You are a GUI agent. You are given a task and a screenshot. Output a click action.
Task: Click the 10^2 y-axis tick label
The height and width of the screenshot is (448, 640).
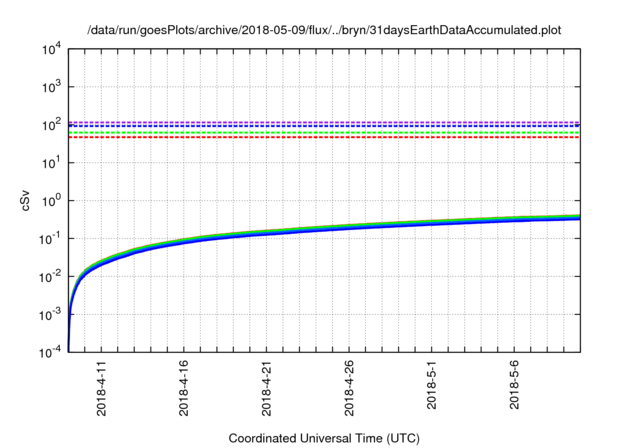tap(51, 124)
